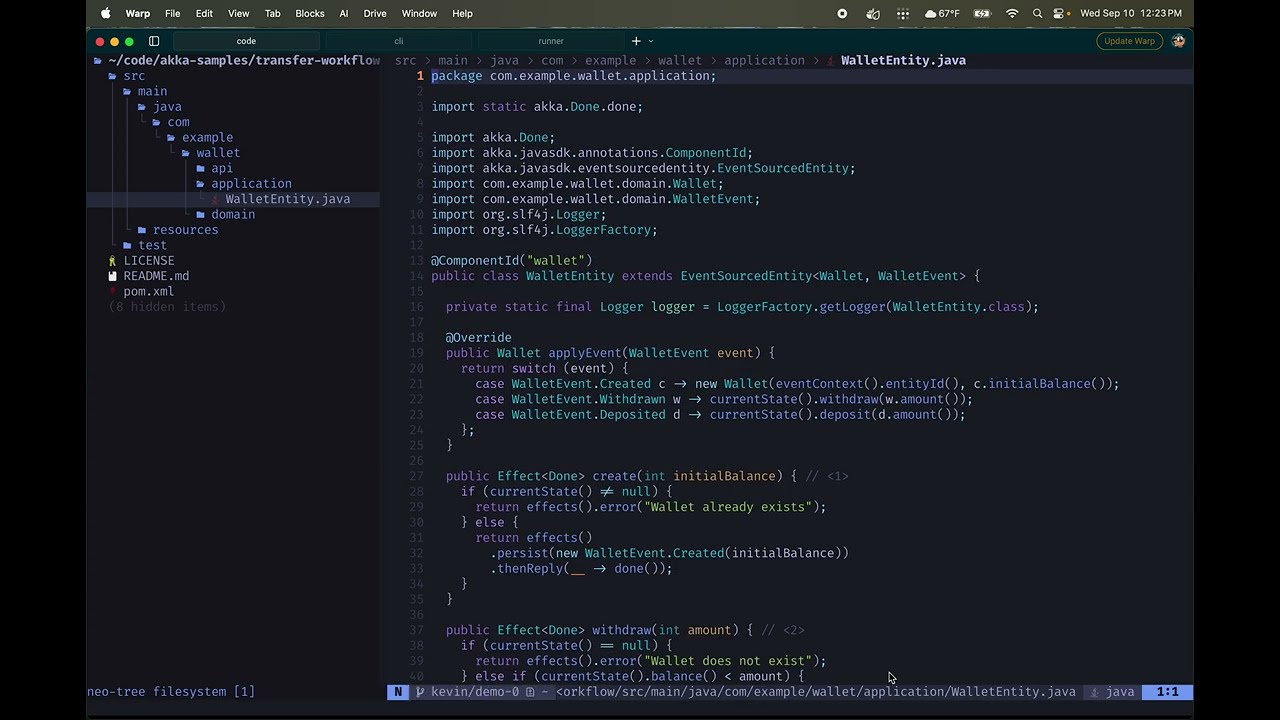
Task: Open the Warp application menu
Action: click(x=138, y=13)
